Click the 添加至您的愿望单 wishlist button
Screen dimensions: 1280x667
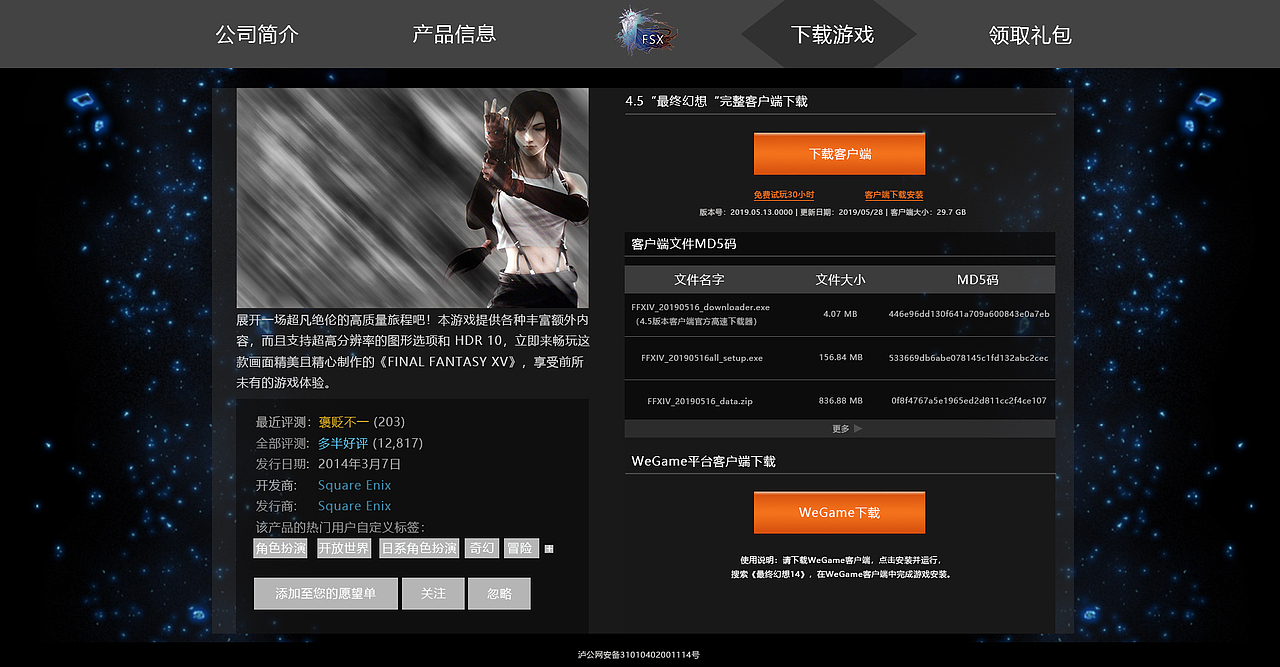coord(325,592)
